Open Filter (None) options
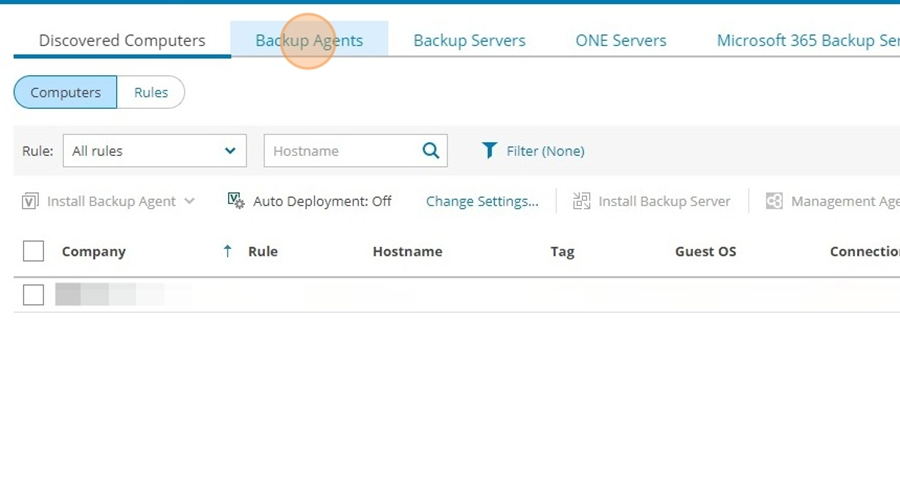 tap(545, 151)
